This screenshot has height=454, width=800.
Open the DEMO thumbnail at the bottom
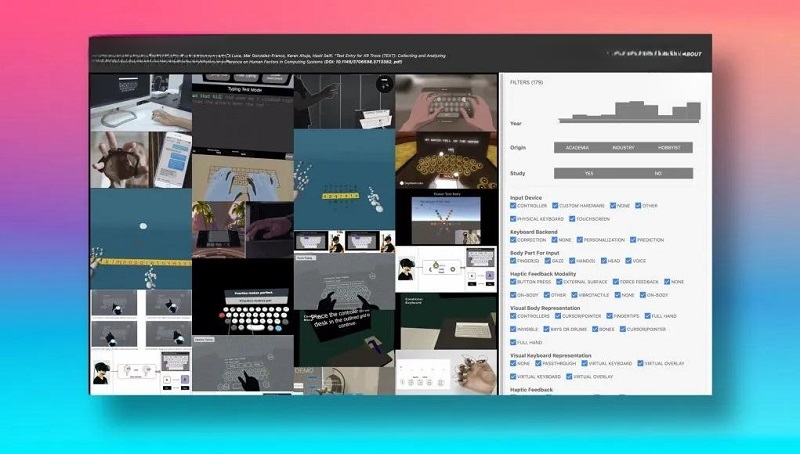[344, 381]
